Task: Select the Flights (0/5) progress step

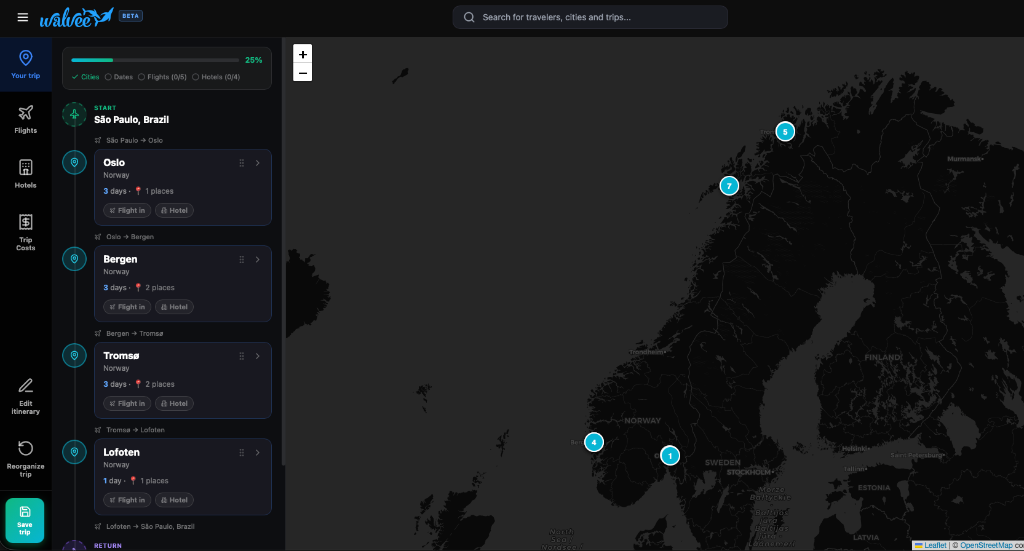Action: click(162, 77)
